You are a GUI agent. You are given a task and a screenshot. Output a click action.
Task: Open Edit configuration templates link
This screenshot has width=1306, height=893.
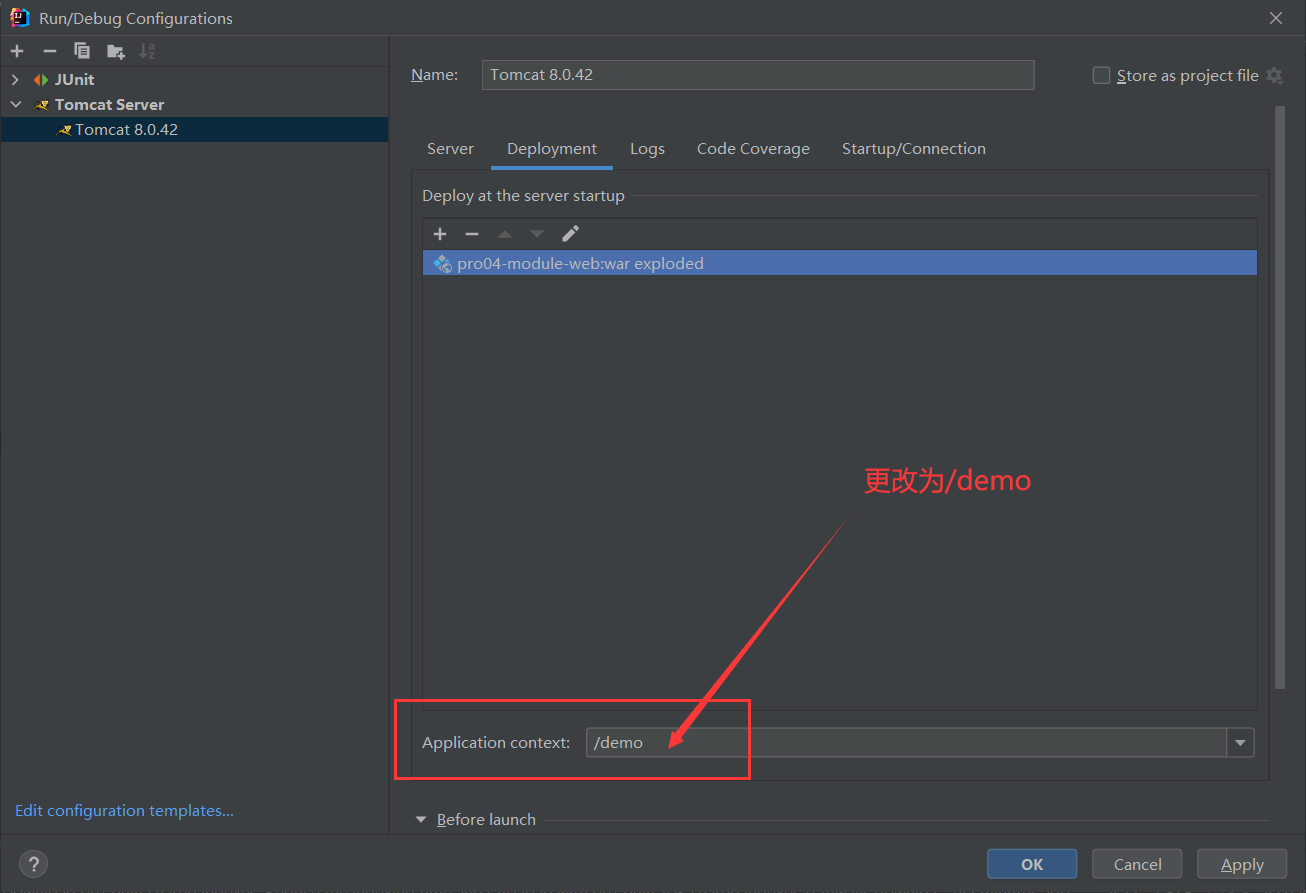pyautogui.click(x=124, y=810)
